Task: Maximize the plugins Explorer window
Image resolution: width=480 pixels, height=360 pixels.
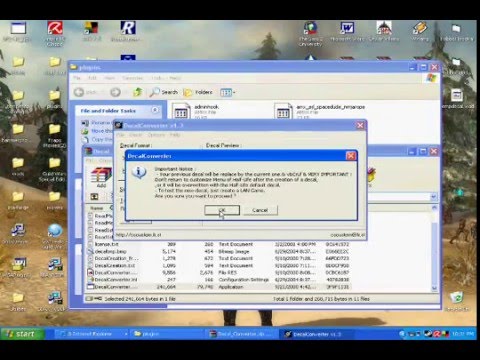Action: coord(423,67)
